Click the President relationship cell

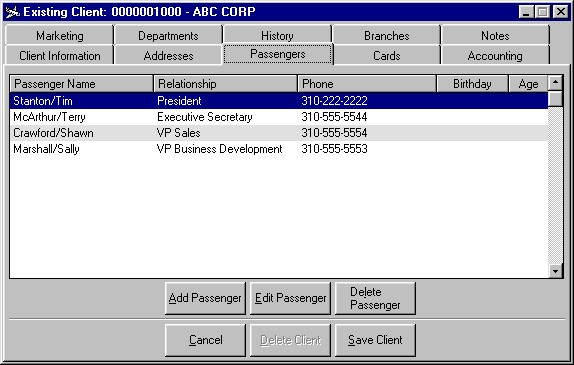179,101
